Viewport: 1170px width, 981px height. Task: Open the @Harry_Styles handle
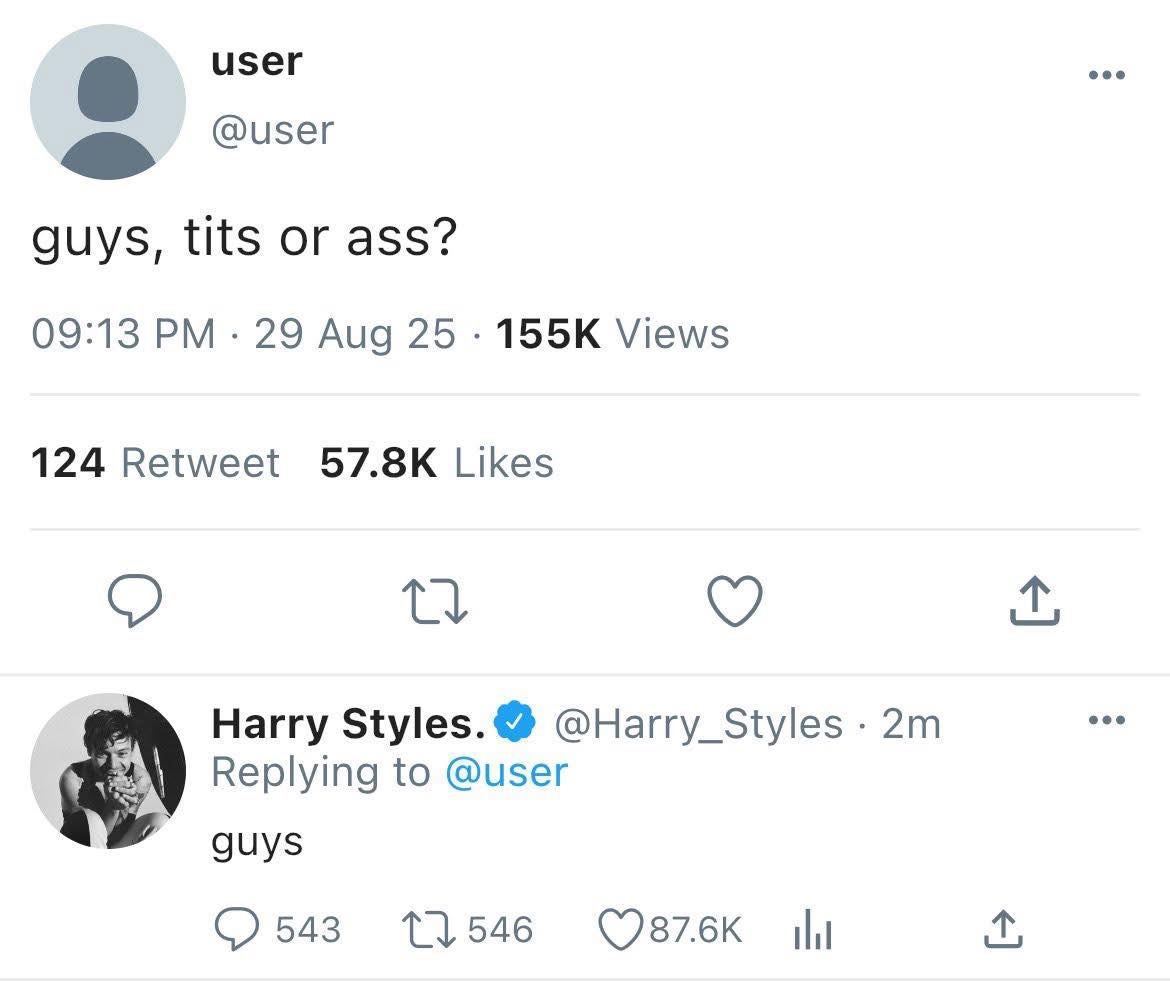pos(698,723)
